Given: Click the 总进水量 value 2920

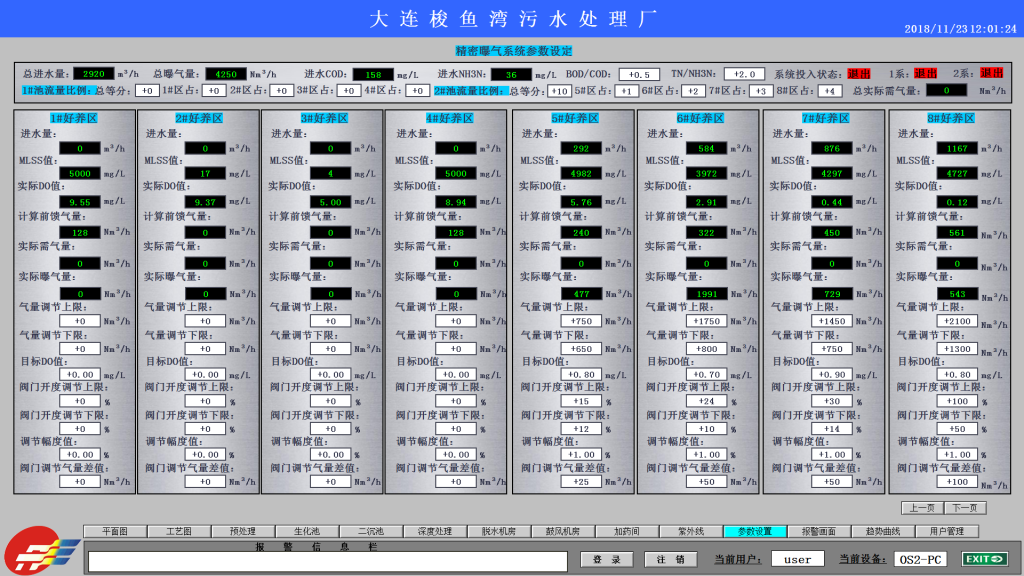Looking at the screenshot, I should pos(93,74).
